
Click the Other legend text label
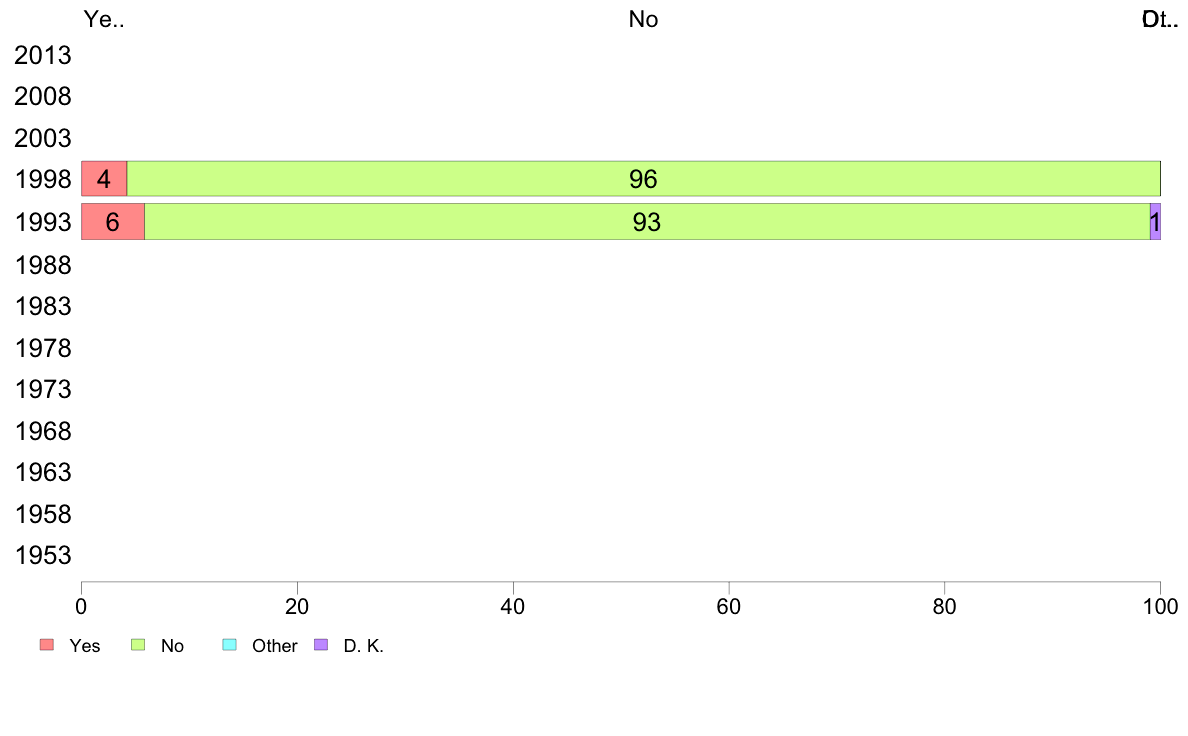pyautogui.click(x=274, y=646)
